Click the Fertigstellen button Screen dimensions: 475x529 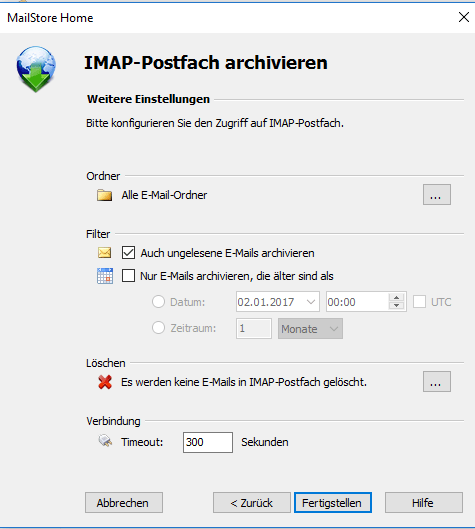(333, 503)
